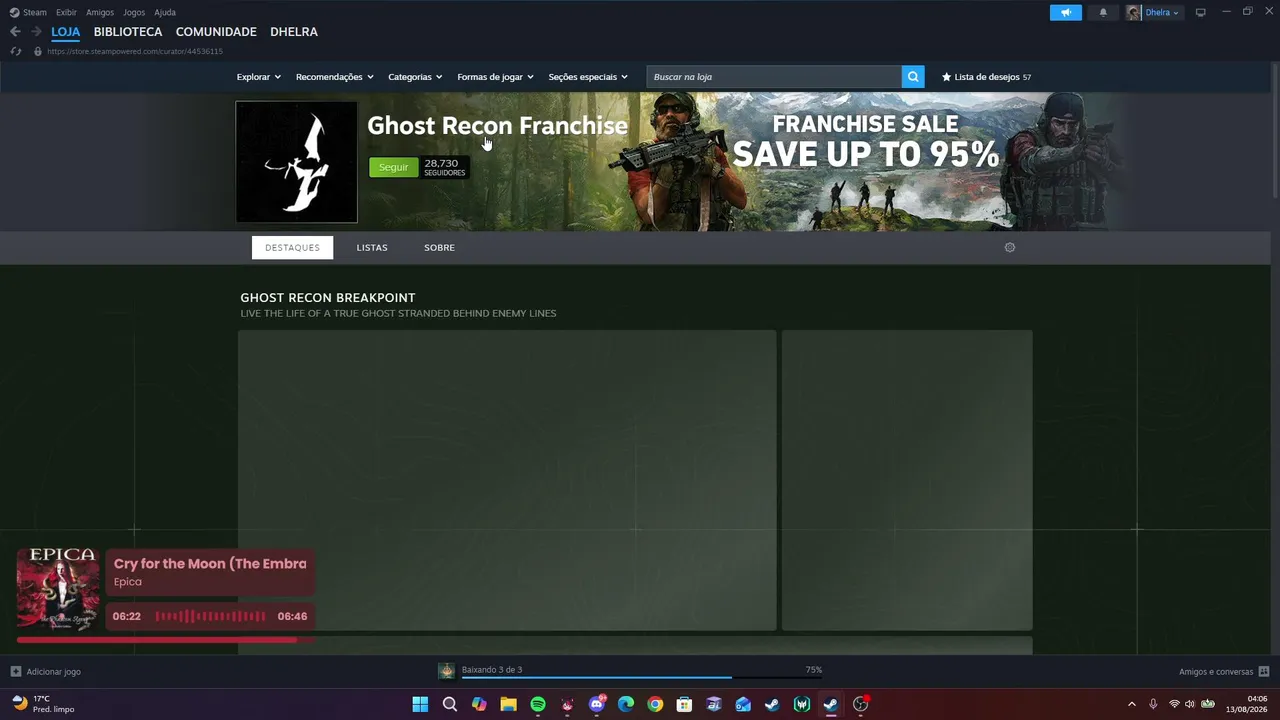This screenshot has width=1280, height=720.
Task: Open the Wi-Fi network tray icon
Action: coord(1175,704)
